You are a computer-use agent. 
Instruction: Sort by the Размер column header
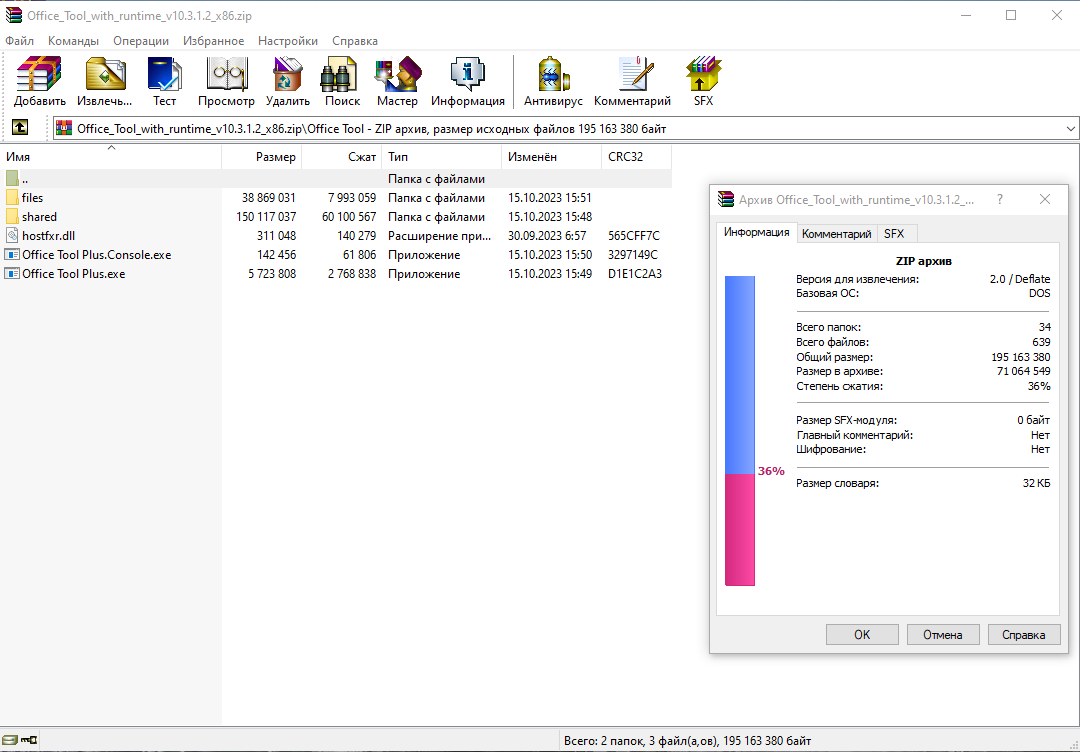[x=261, y=157]
